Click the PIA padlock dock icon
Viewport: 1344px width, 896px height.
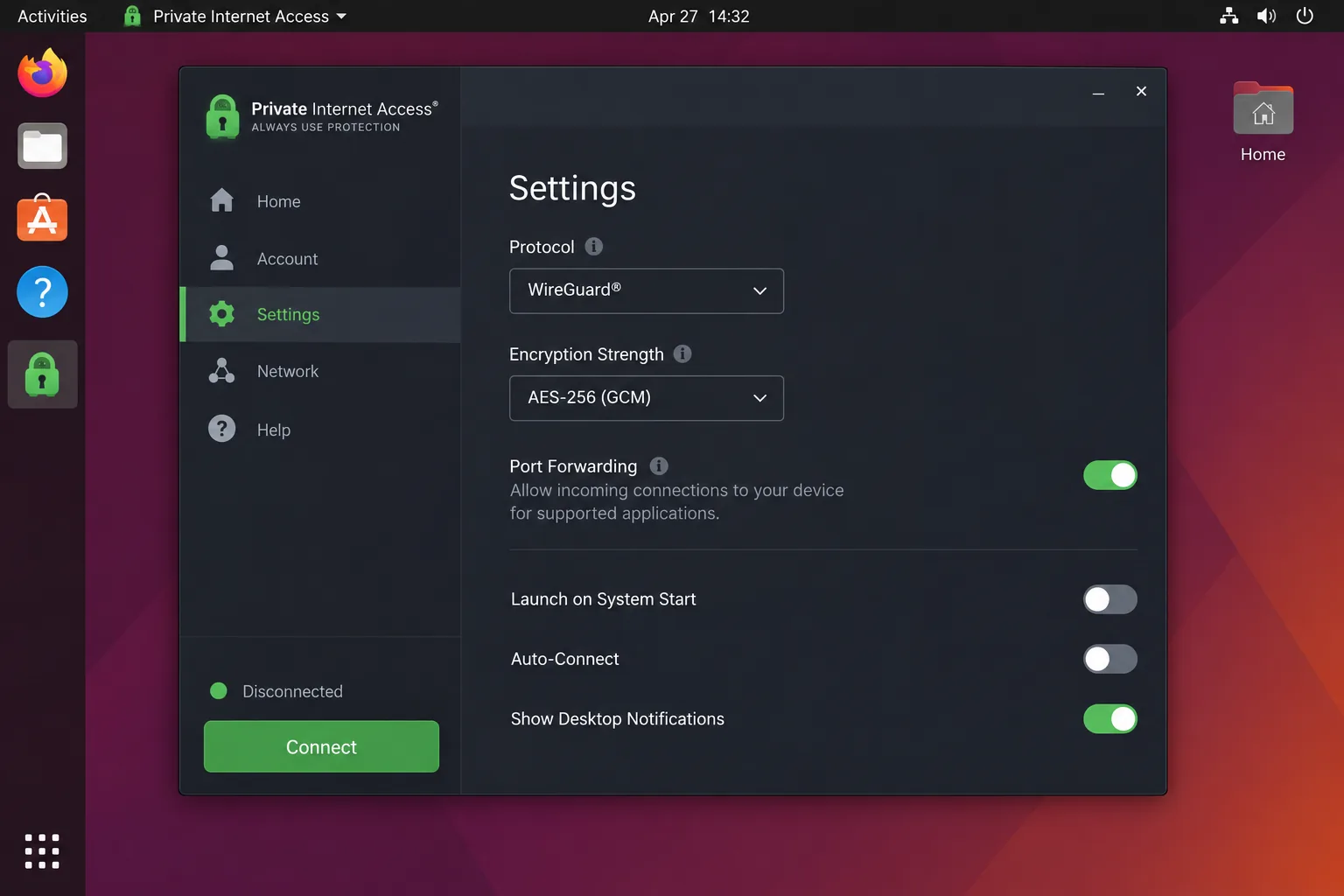(42, 374)
